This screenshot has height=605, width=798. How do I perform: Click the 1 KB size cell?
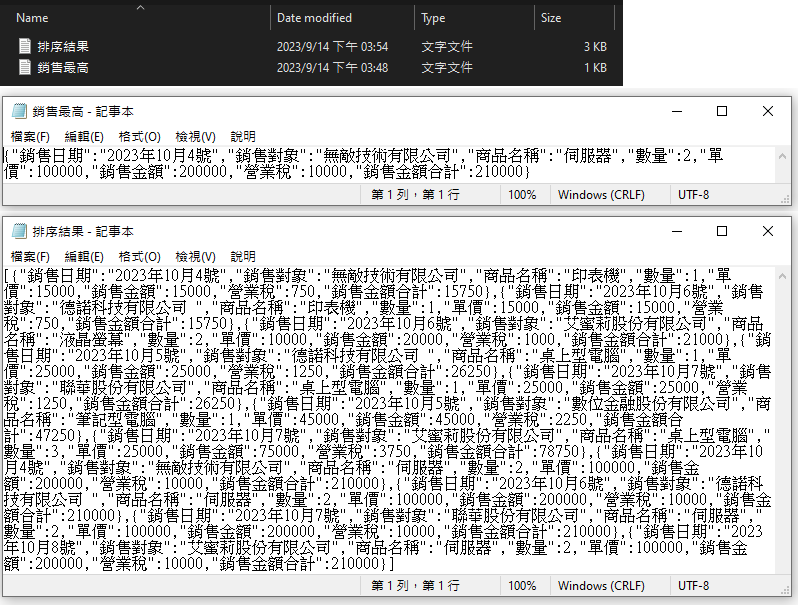[x=595, y=68]
